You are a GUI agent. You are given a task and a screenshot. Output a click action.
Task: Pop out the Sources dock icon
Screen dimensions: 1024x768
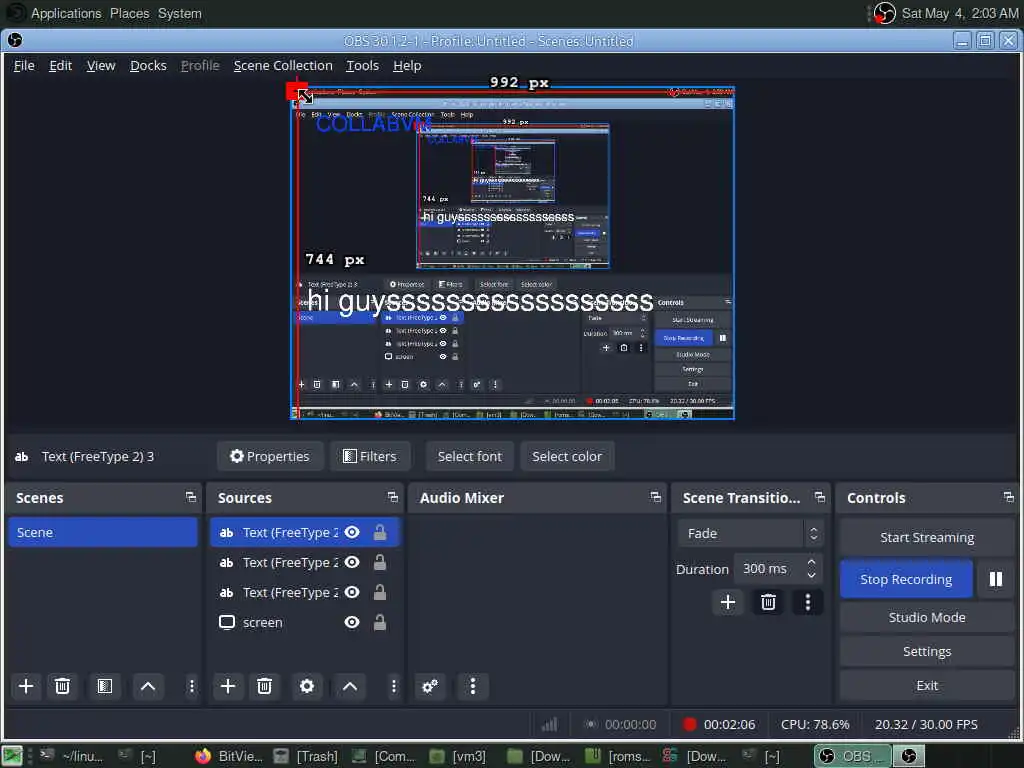[x=392, y=498]
